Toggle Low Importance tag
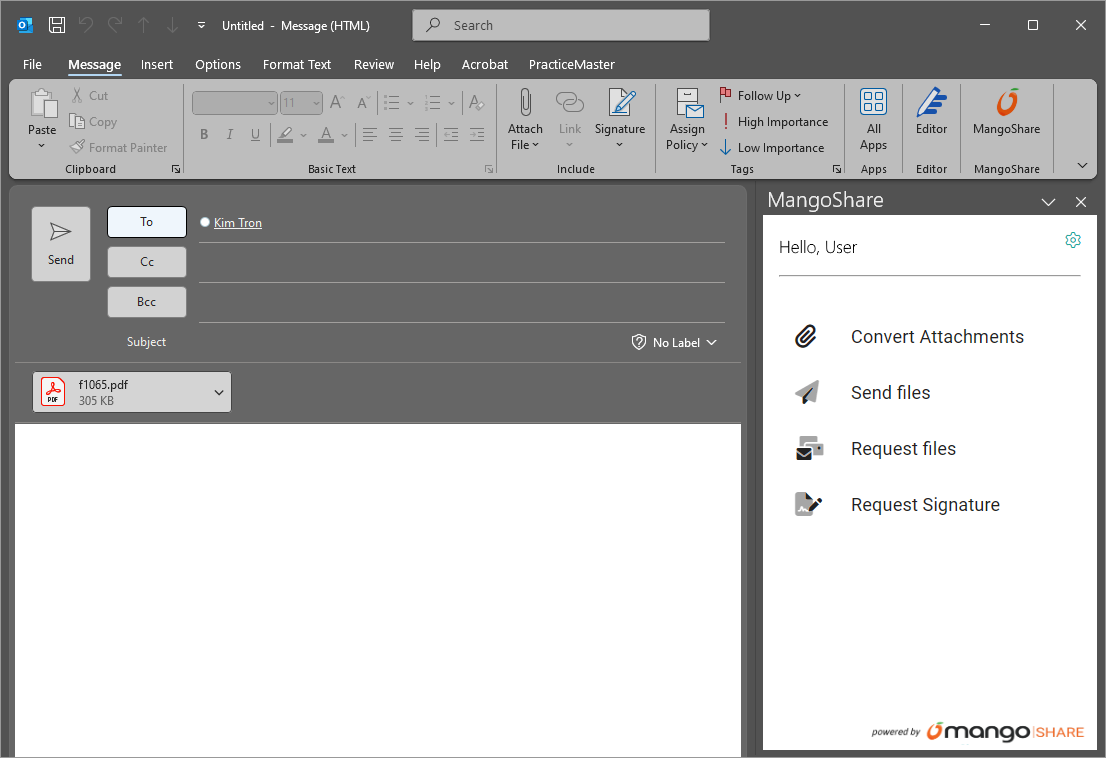Viewport: 1106px width, 758px height. point(772,148)
